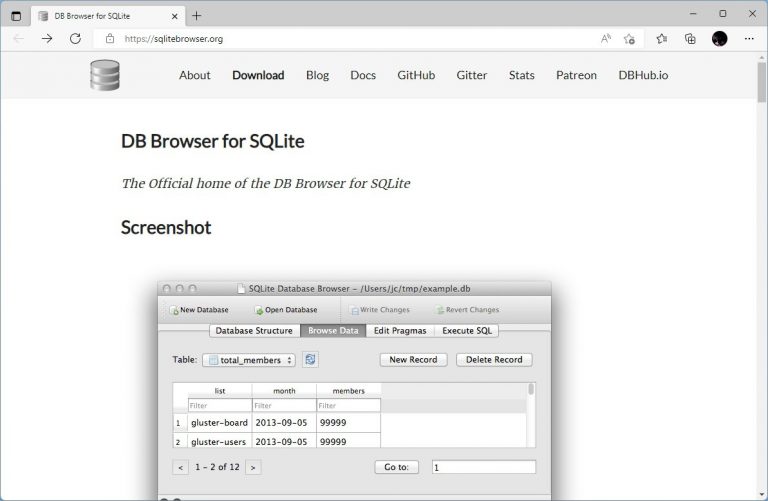
Task: Click the DB Browser for SQLite logo
Action: click(104, 75)
